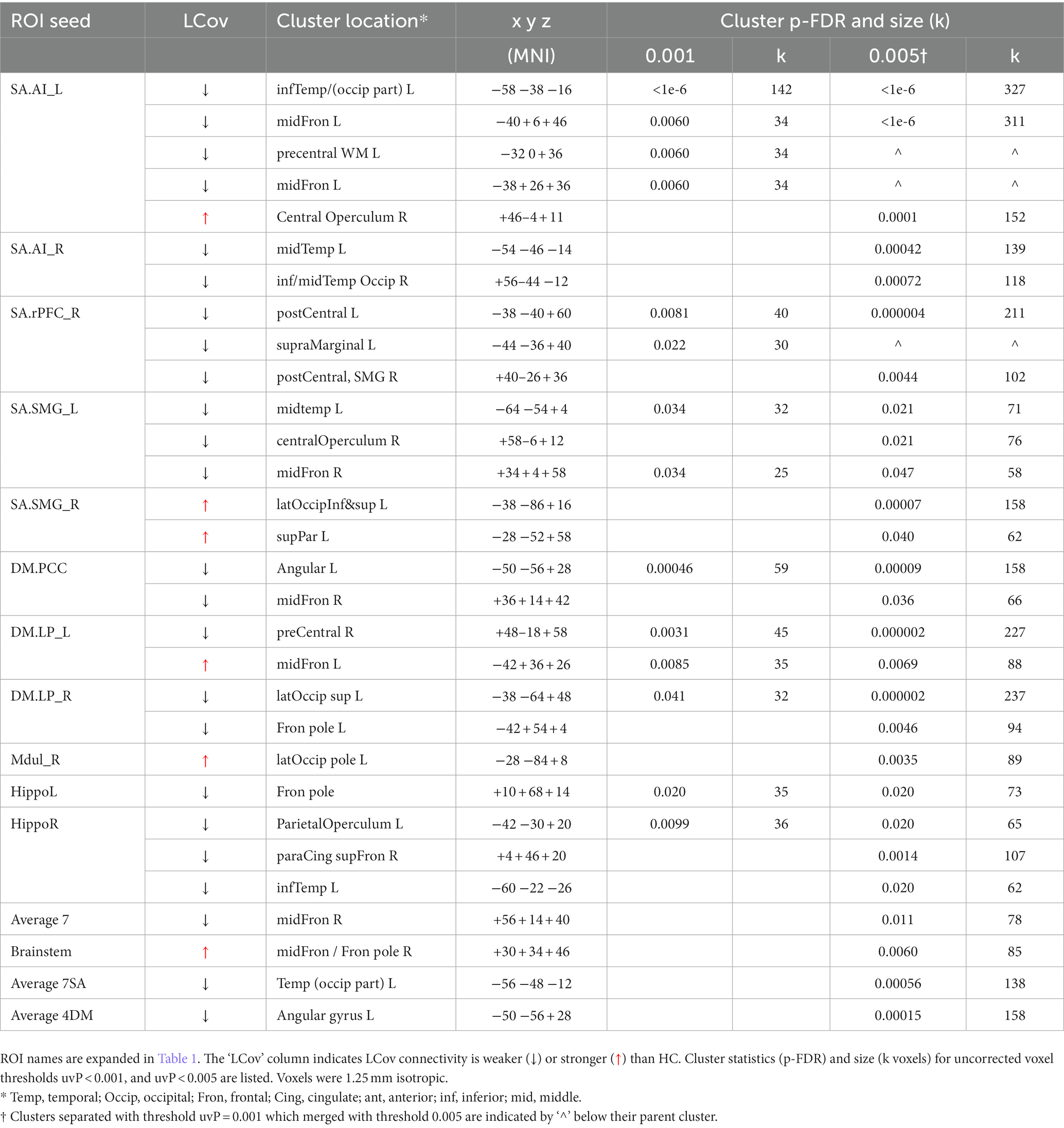
Task: Click the paraCing supFron R cell
Action: tap(337, 856)
